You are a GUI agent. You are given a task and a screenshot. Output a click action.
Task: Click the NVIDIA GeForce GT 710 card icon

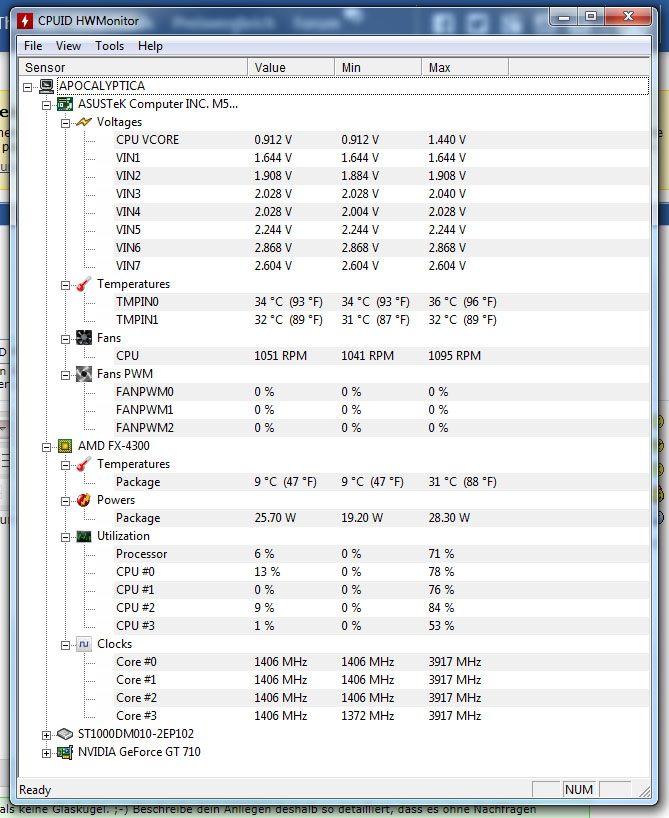coord(65,752)
